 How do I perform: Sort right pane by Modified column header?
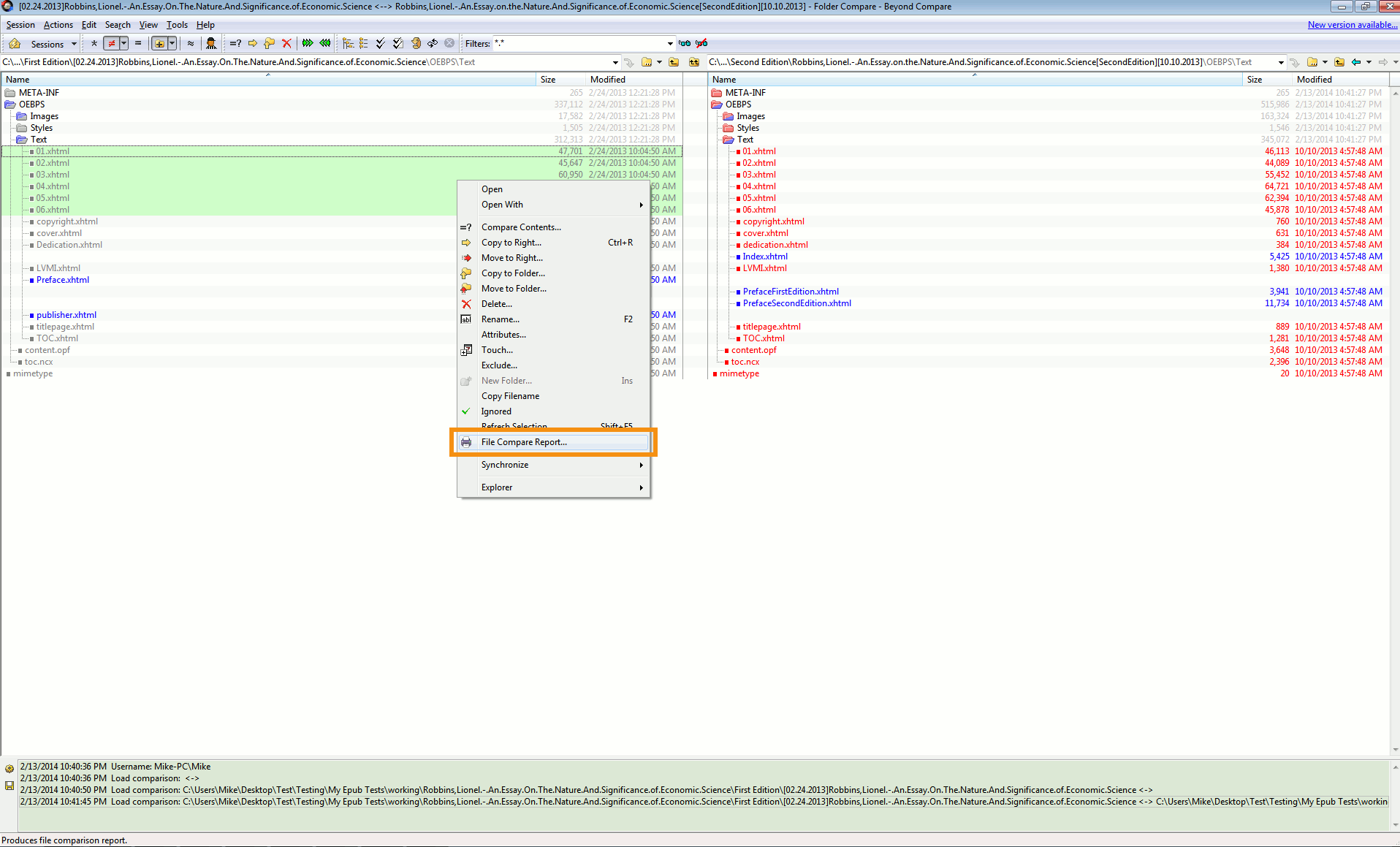coord(1339,80)
